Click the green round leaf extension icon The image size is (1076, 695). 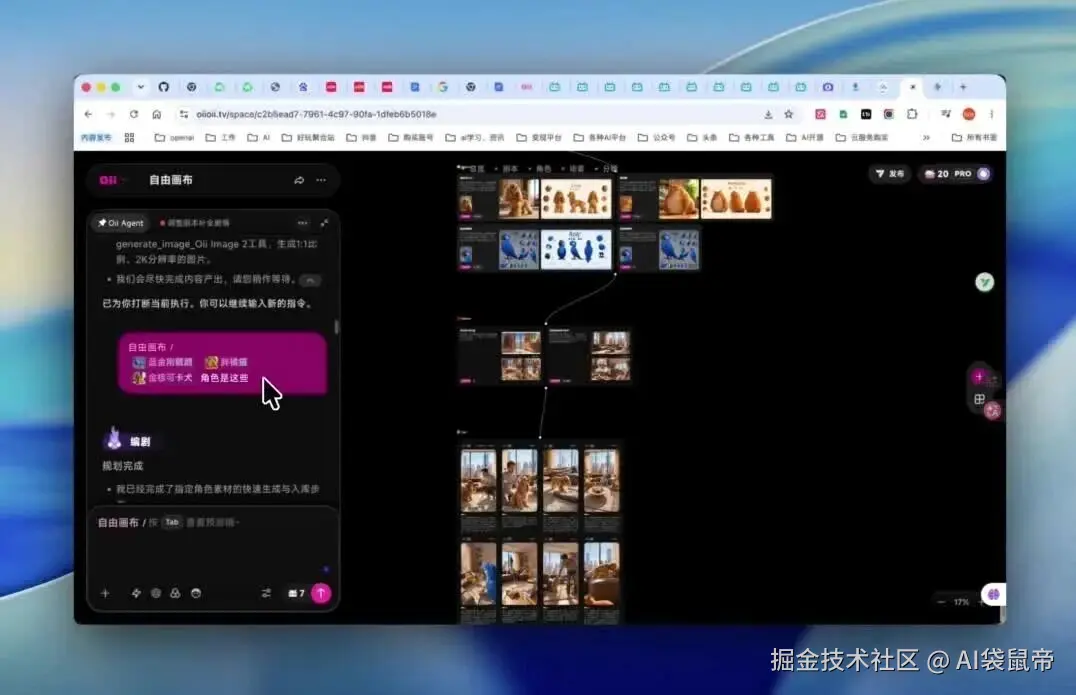(x=985, y=282)
